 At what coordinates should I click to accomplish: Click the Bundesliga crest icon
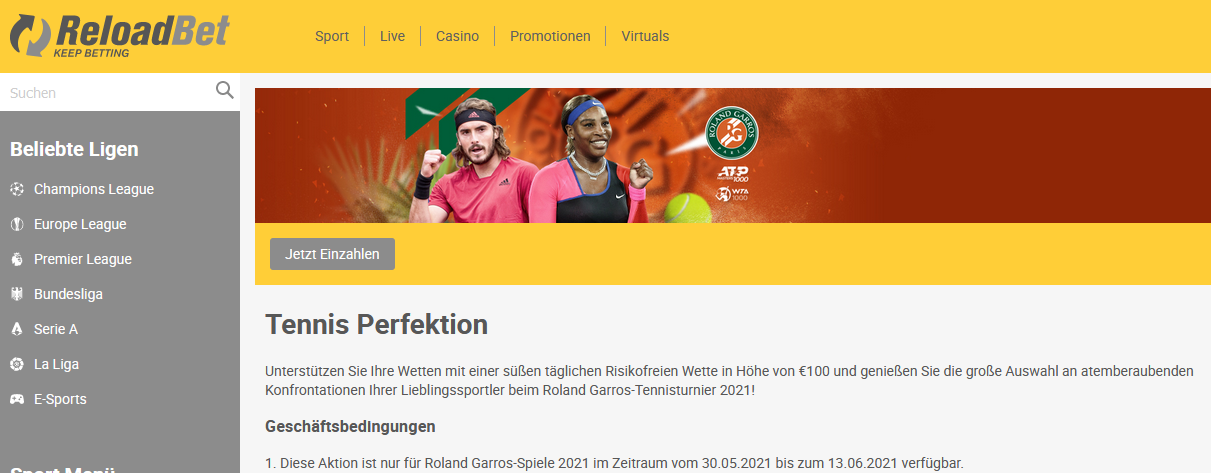[x=16, y=294]
